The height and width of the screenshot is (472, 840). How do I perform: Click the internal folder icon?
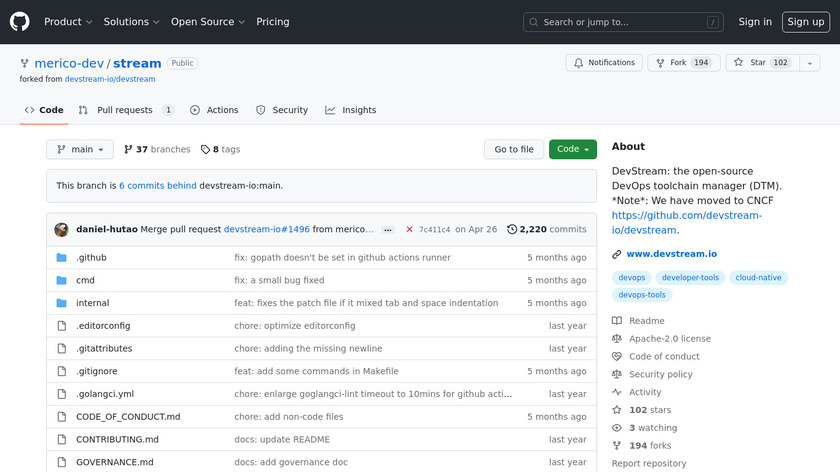pyautogui.click(x=62, y=303)
